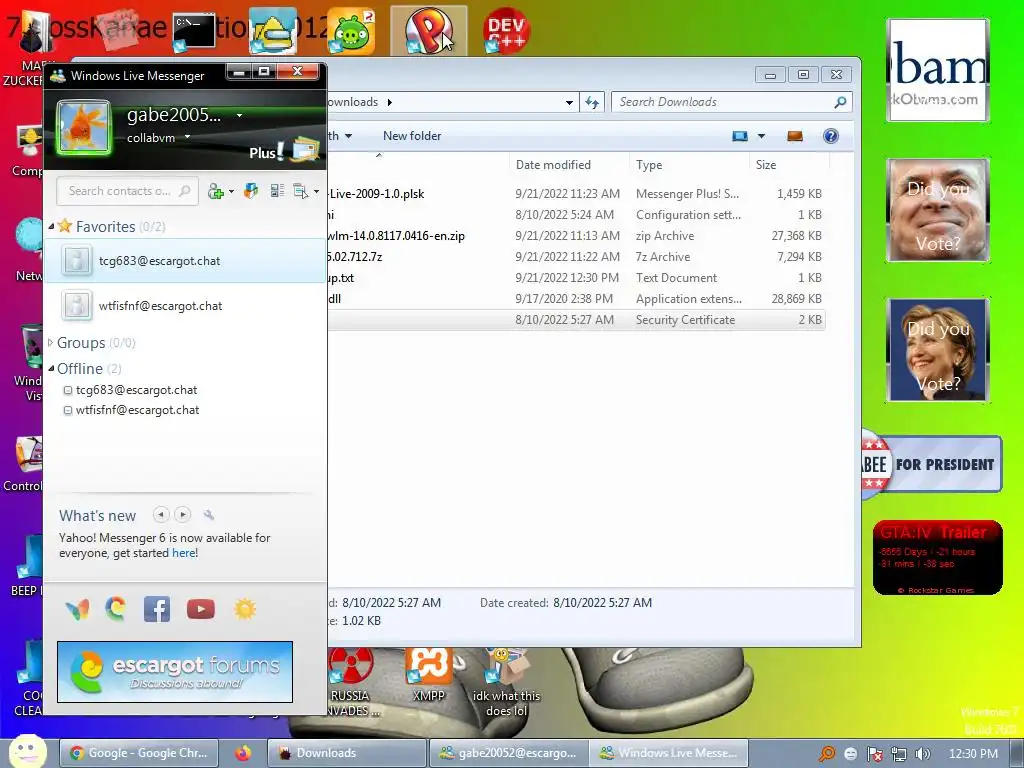Click the Search contacts field
Image resolution: width=1024 pixels, height=768 pixels.
[x=127, y=191]
